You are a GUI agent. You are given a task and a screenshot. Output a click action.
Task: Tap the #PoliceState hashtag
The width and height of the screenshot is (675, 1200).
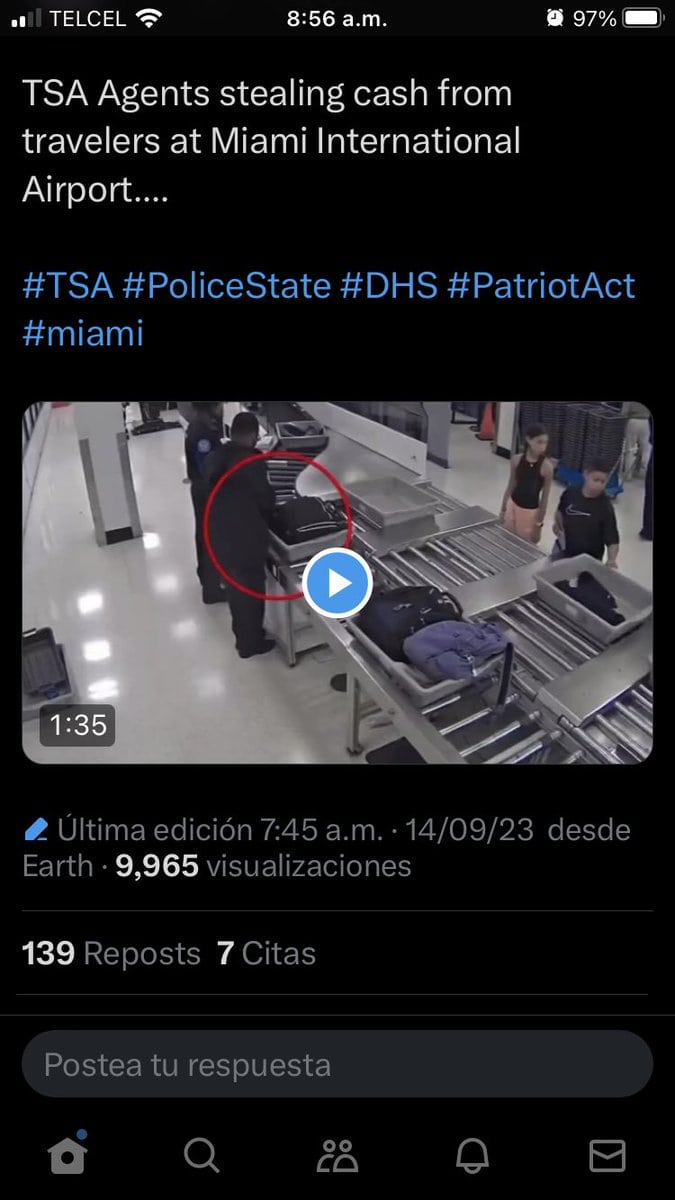point(226,285)
